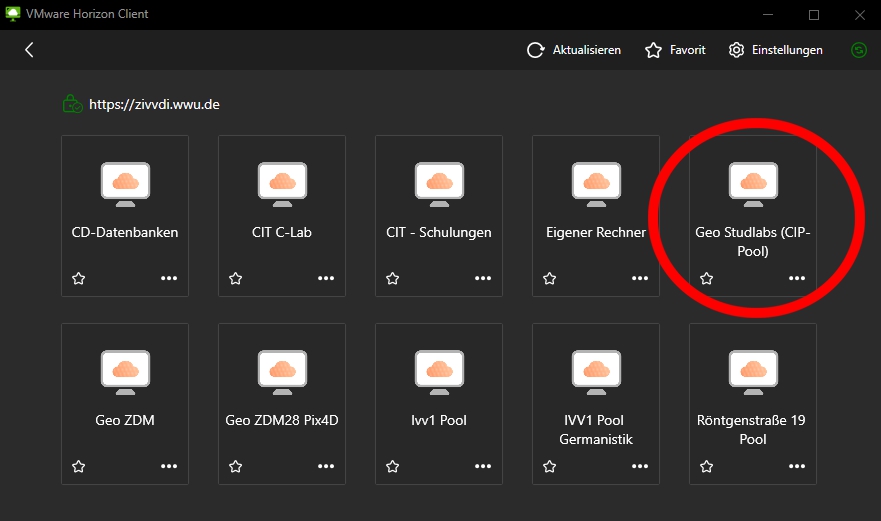Toggle favorite star on Eigener Rechner
This screenshot has height=521, width=881.
(550, 278)
